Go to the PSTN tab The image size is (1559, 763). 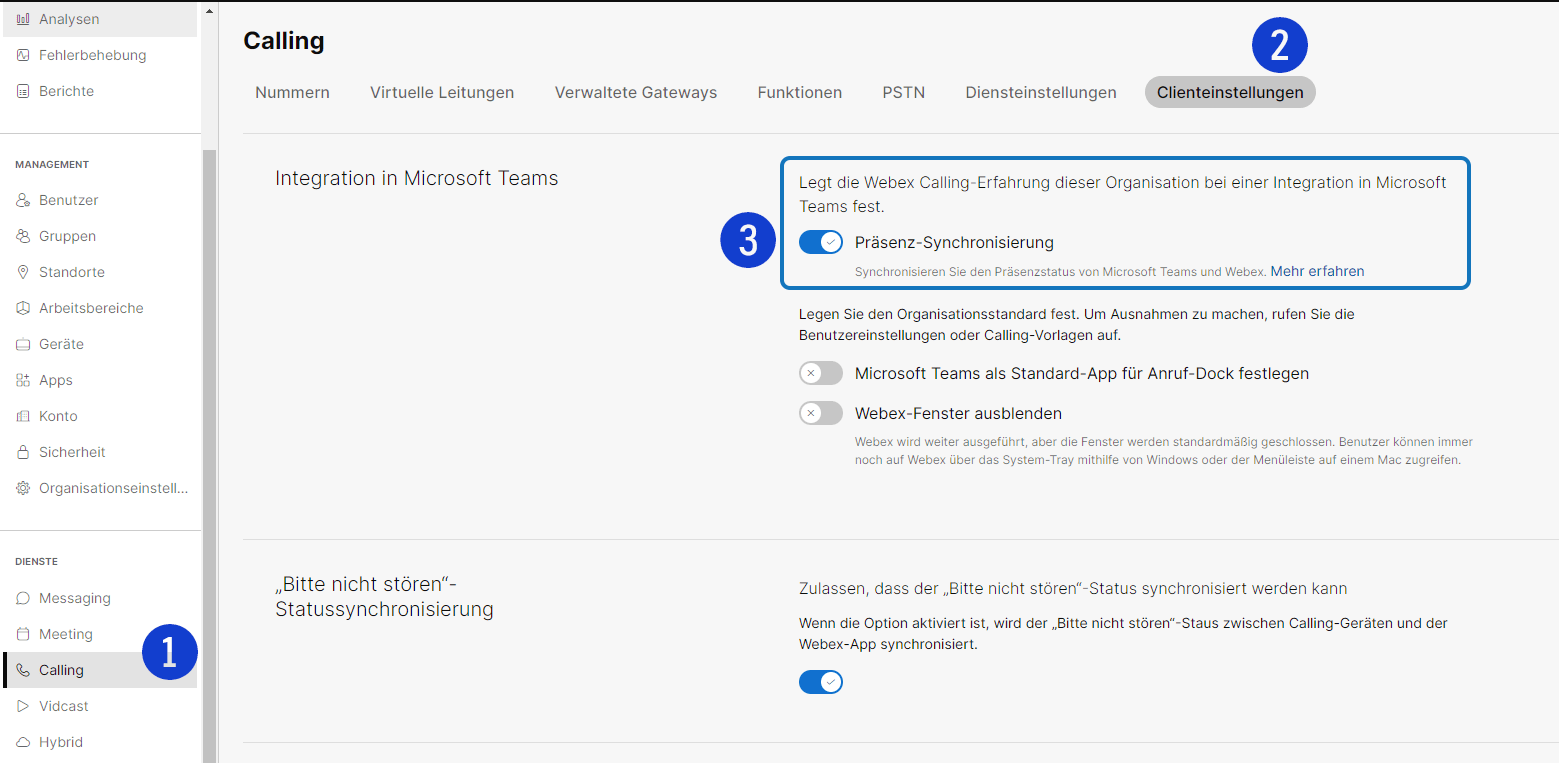[904, 92]
